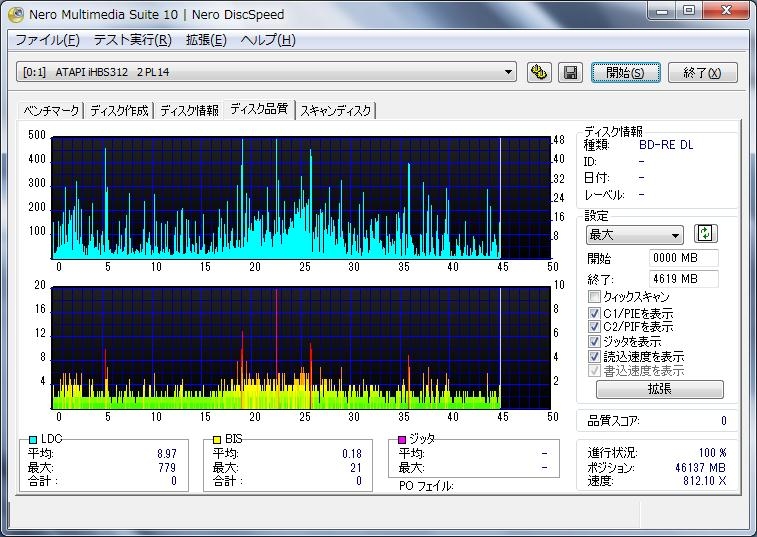Open the 最大 speed dropdown
The image size is (757, 537).
tap(634, 235)
